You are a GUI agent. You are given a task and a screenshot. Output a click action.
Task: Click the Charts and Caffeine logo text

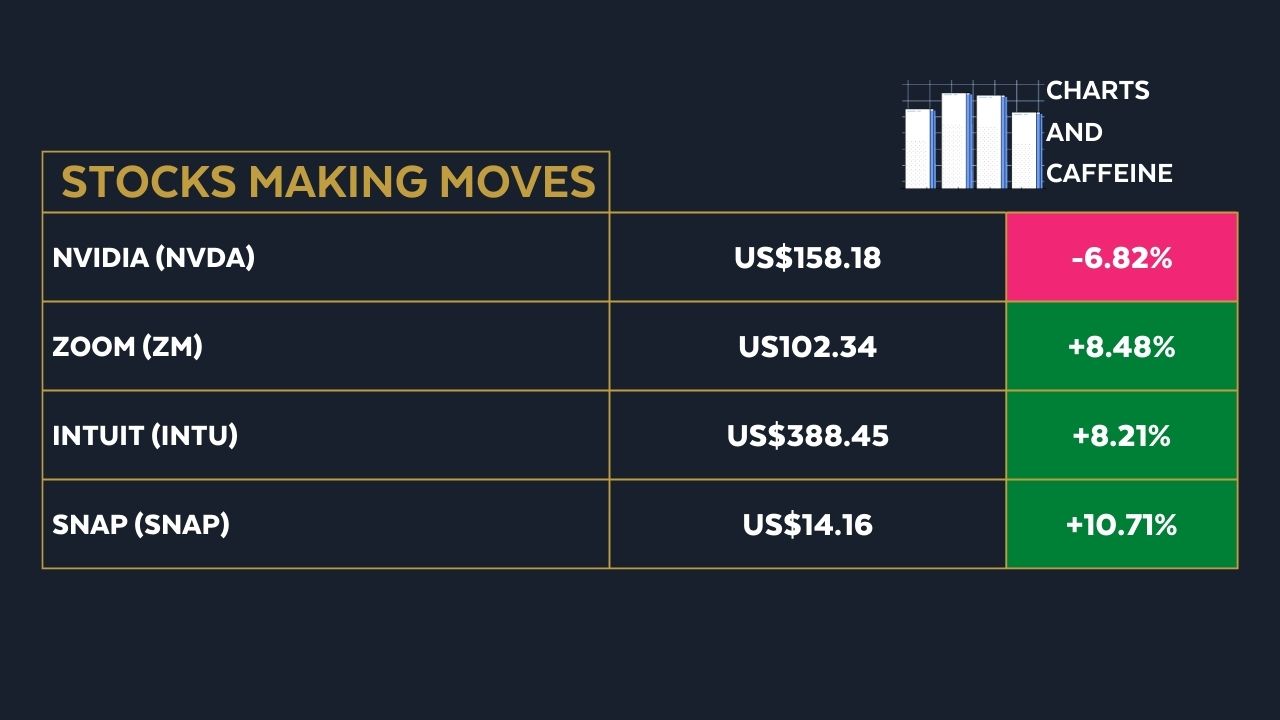pyautogui.click(x=1108, y=132)
